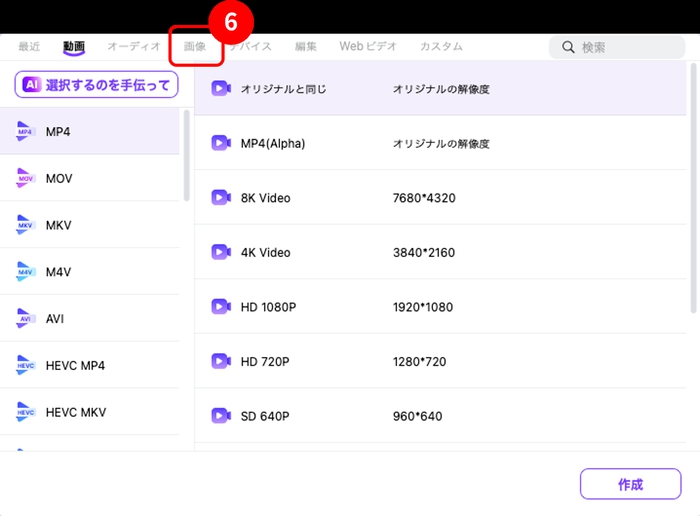Select the MP4 format icon in sidebar
Image resolution: width=700 pixels, height=516 pixels.
pyautogui.click(x=26, y=132)
